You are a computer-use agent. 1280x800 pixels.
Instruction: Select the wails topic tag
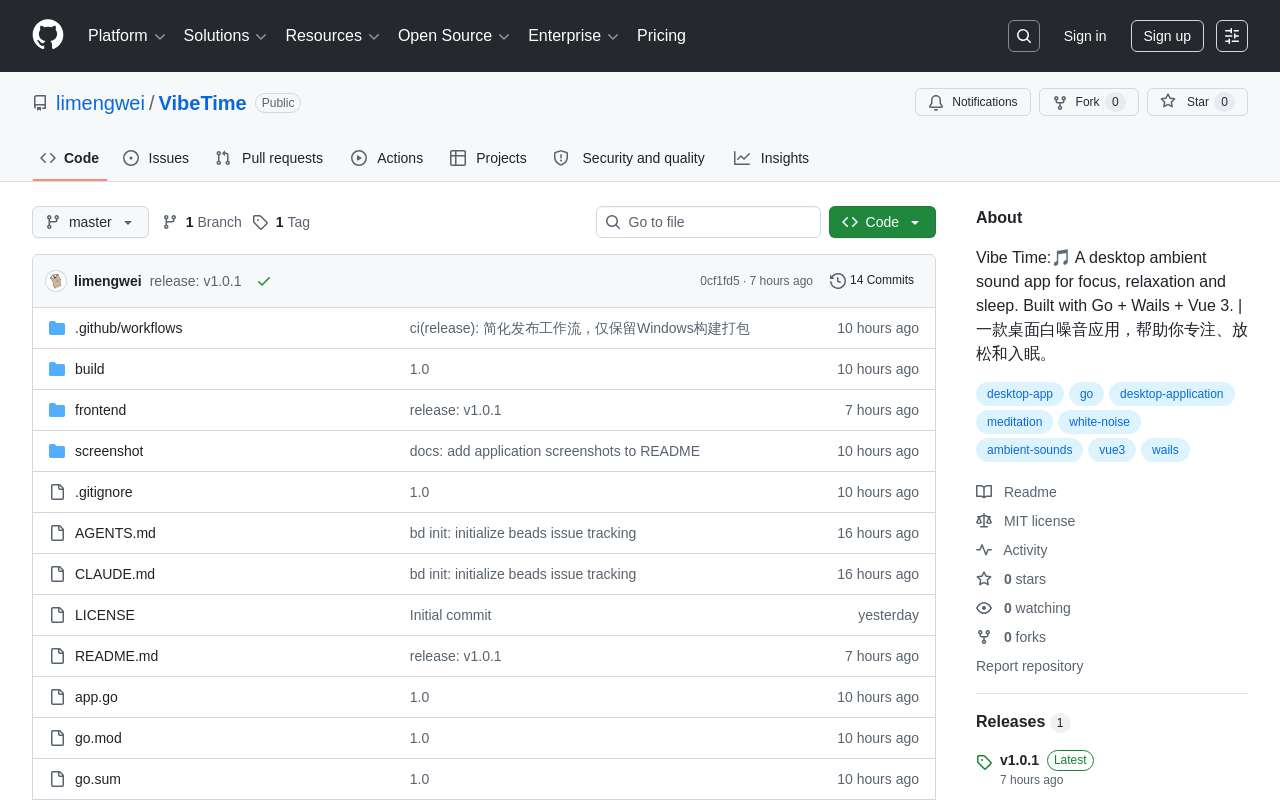pyautogui.click(x=1165, y=450)
